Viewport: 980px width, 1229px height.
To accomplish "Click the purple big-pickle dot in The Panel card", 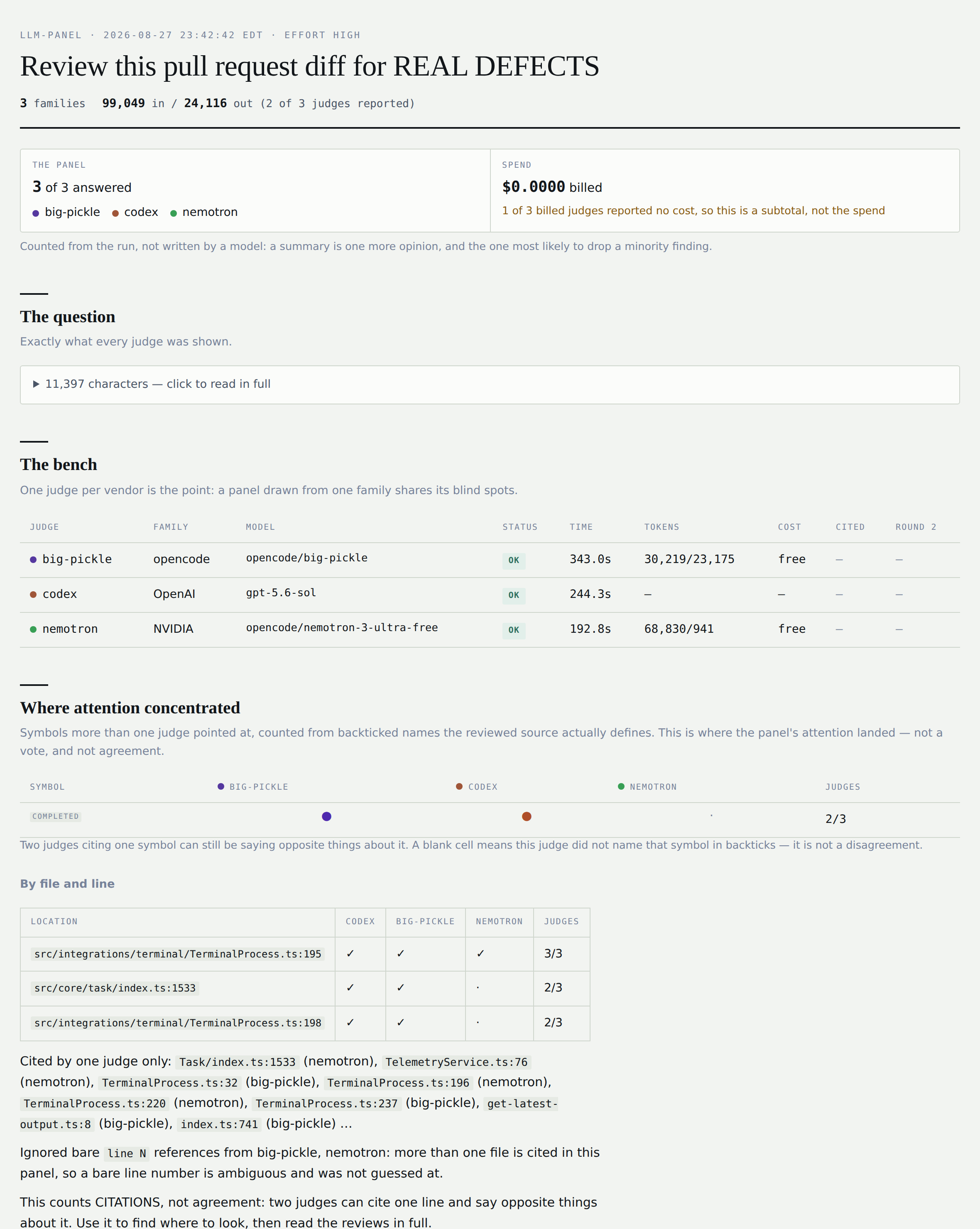I will coord(36,213).
